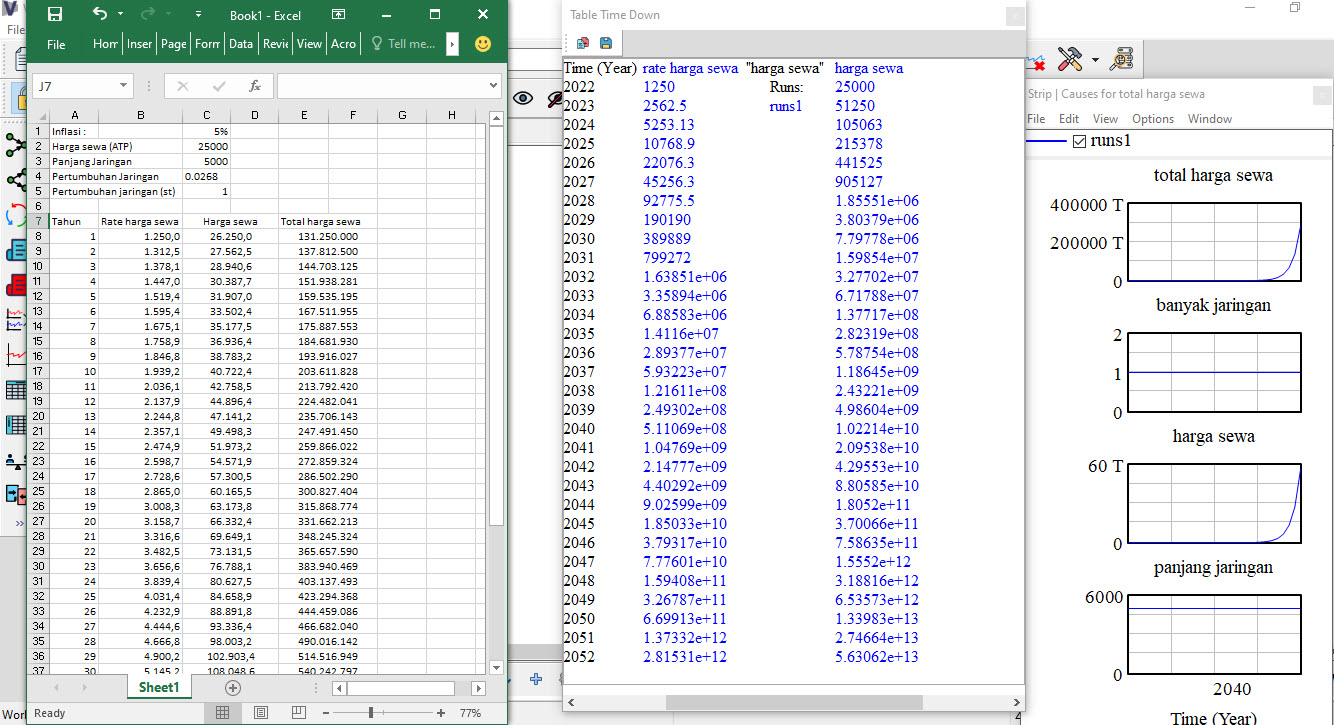The width and height of the screenshot is (1334, 725).
Task: Open the Formulas ribbon tab
Action: pos(208,44)
